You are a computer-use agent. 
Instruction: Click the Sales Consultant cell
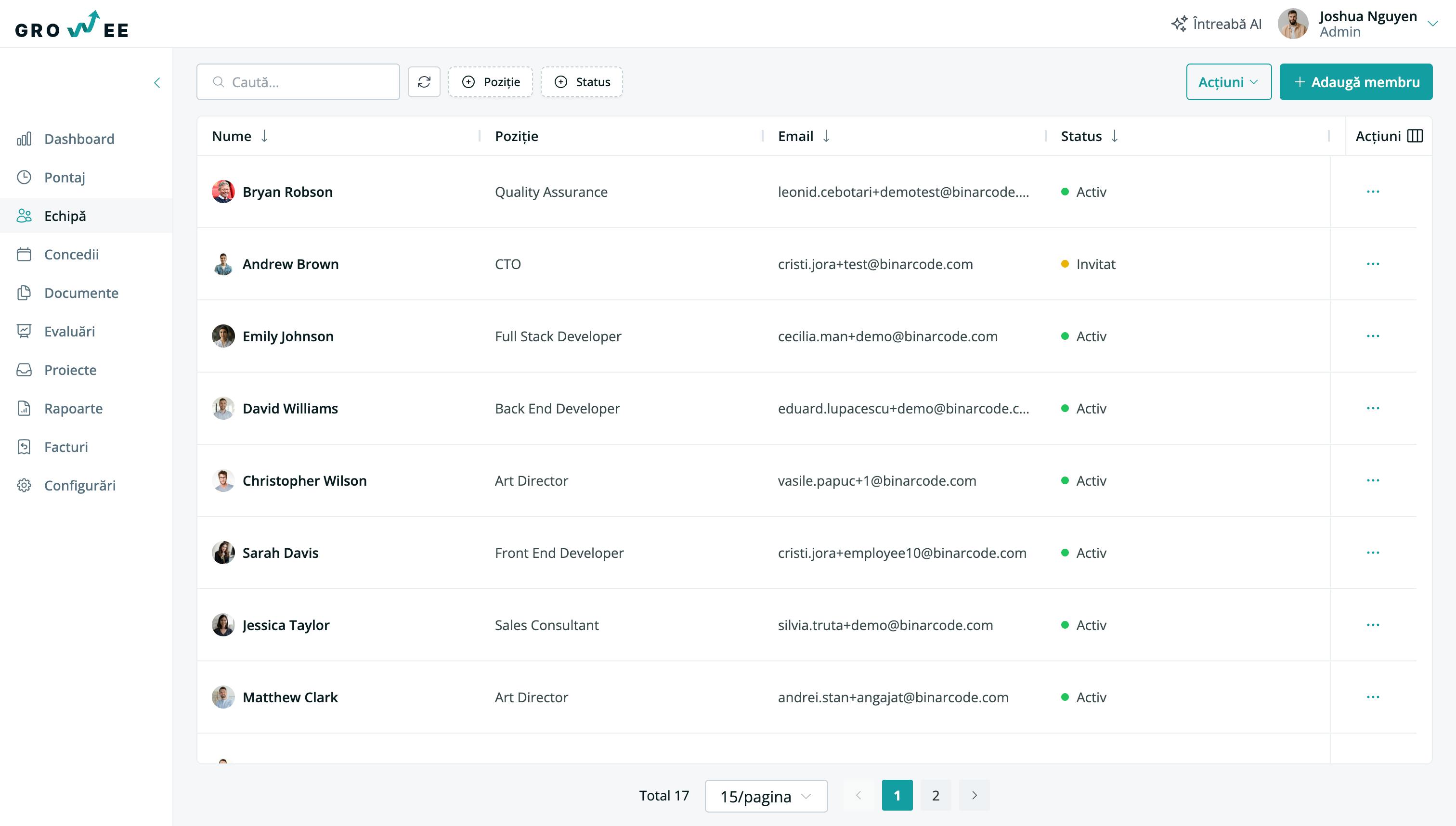click(x=546, y=625)
